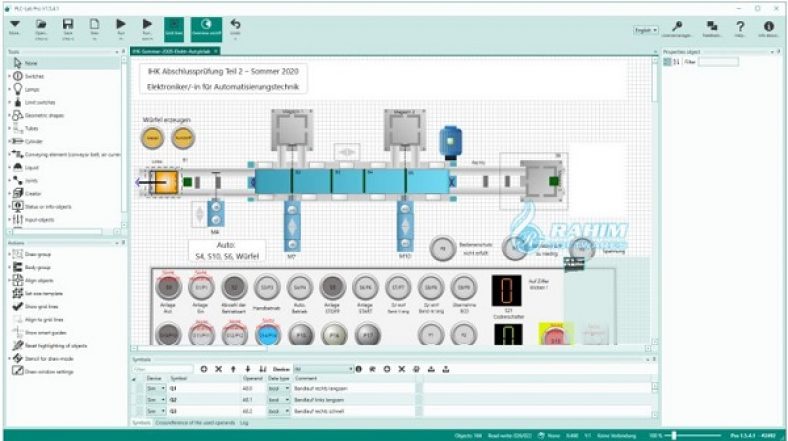Click the right yellow Würfel erzeugen button
Image resolution: width=788 pixels, height=441 pixels.
coord(183,138)
